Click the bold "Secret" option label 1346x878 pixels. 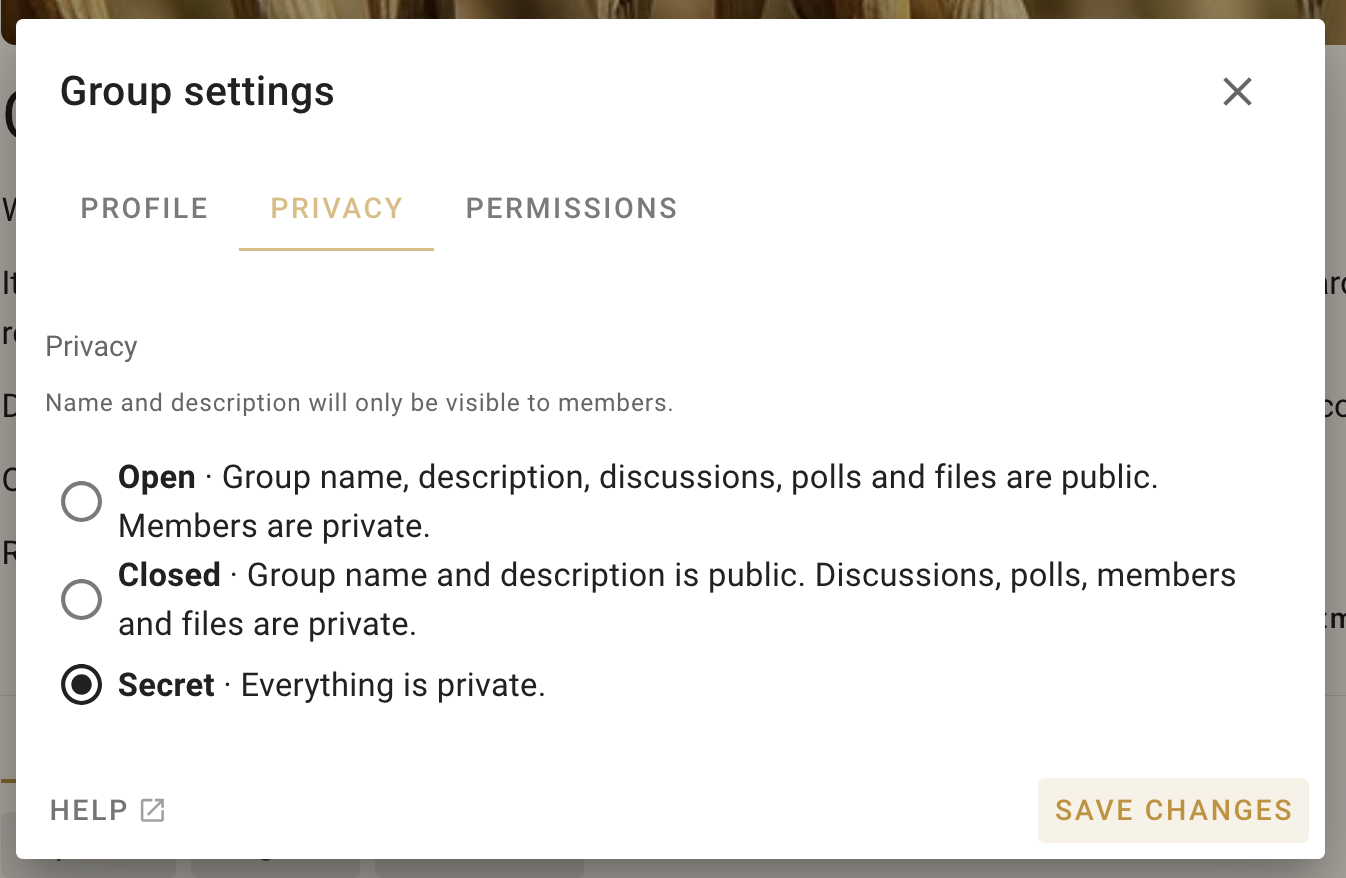[x=166, y=685]
